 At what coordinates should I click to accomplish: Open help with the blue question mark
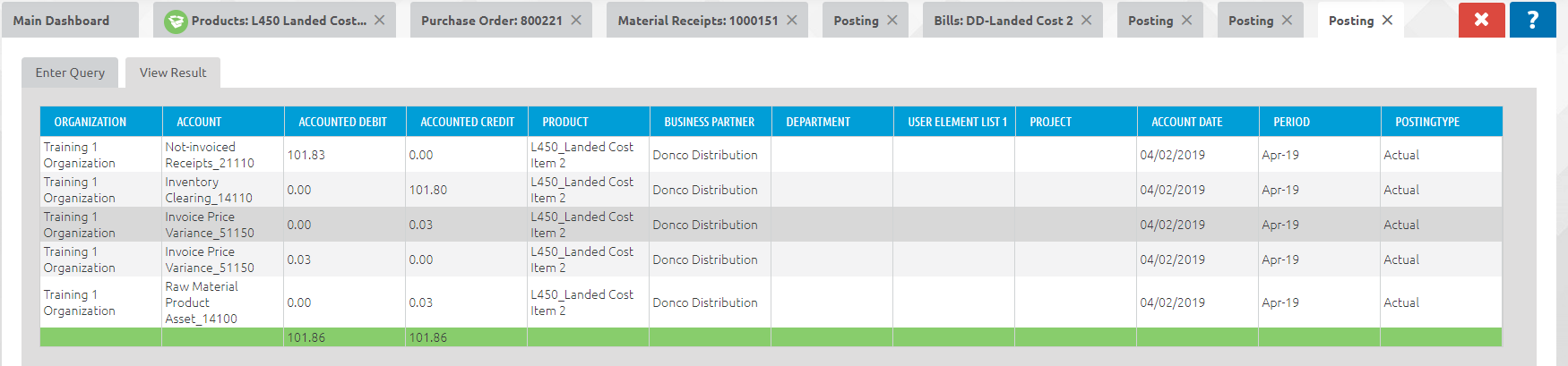tap(1532, 20)
